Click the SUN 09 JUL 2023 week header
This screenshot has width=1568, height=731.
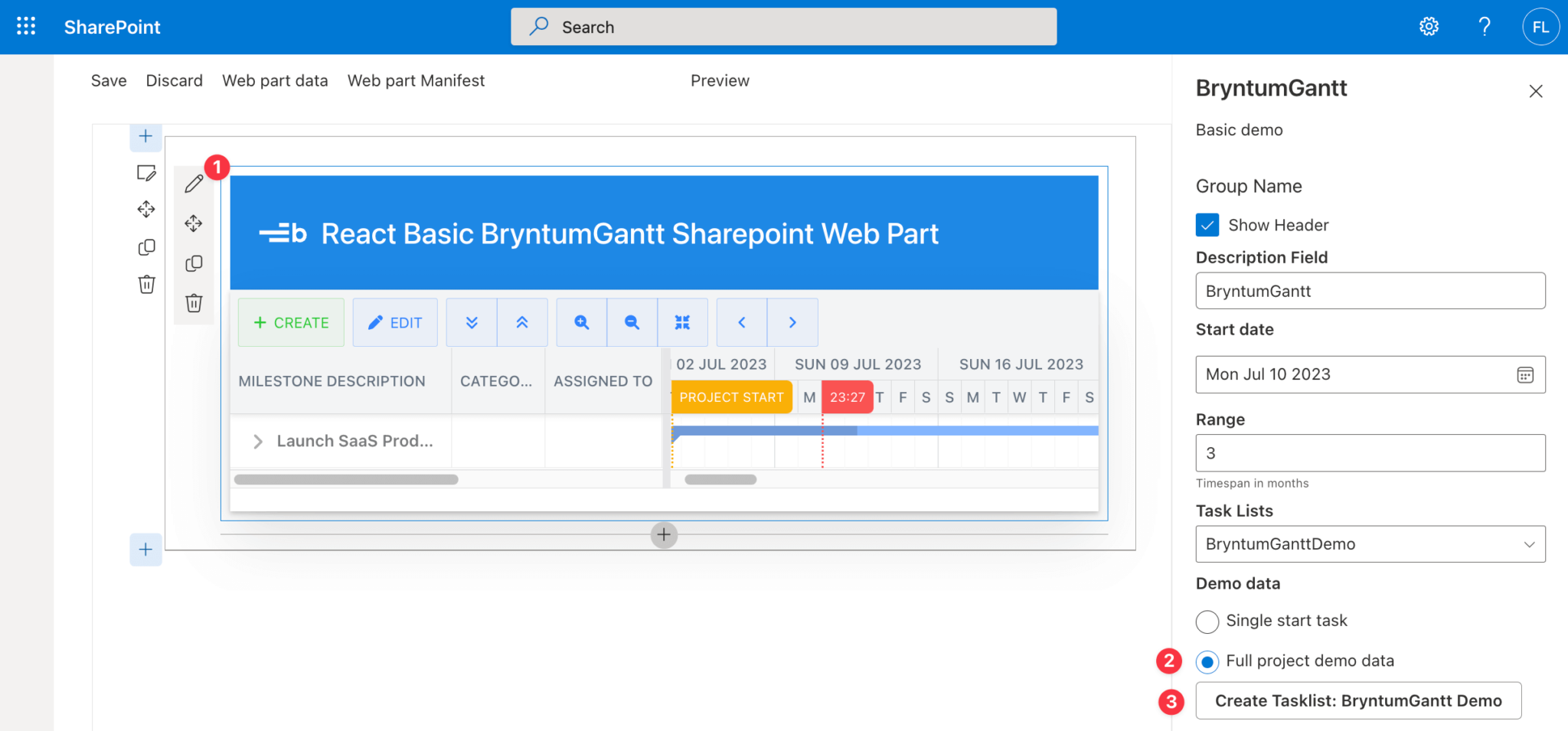click(x=857, y=364)
